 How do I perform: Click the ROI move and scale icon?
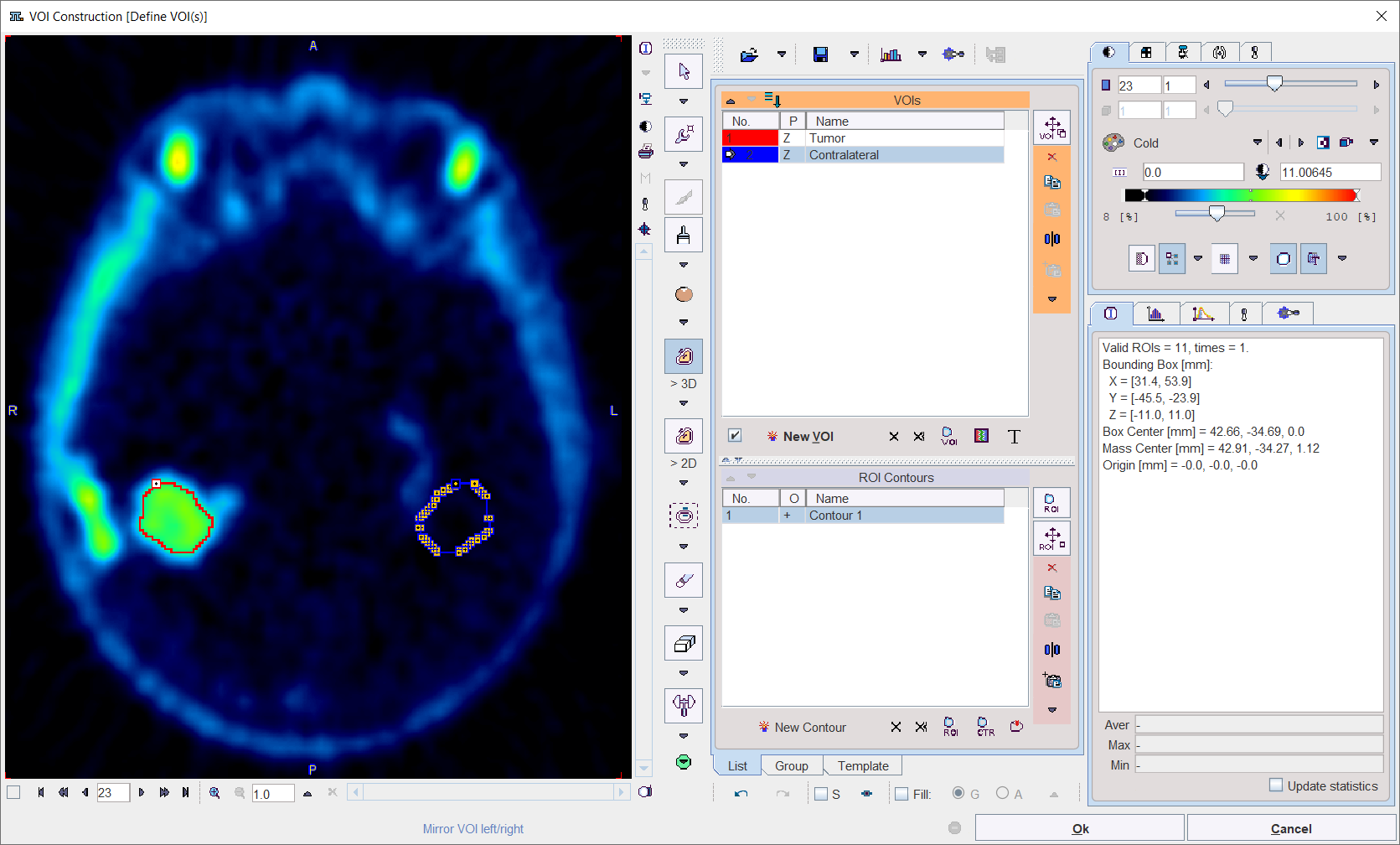[x=1052, y=539]
